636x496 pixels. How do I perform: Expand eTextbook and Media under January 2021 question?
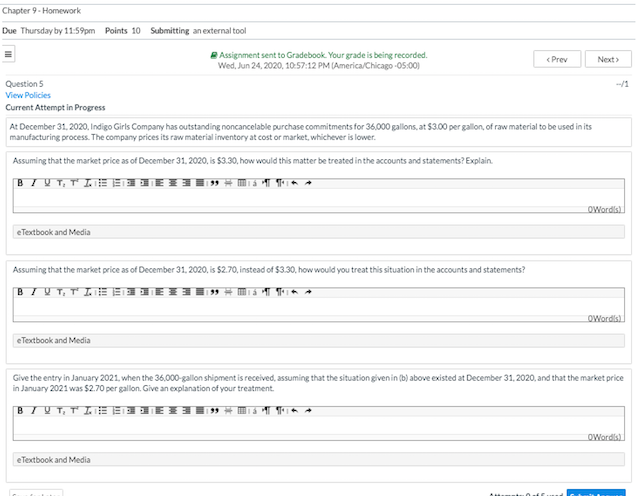[x=318, y=459]
